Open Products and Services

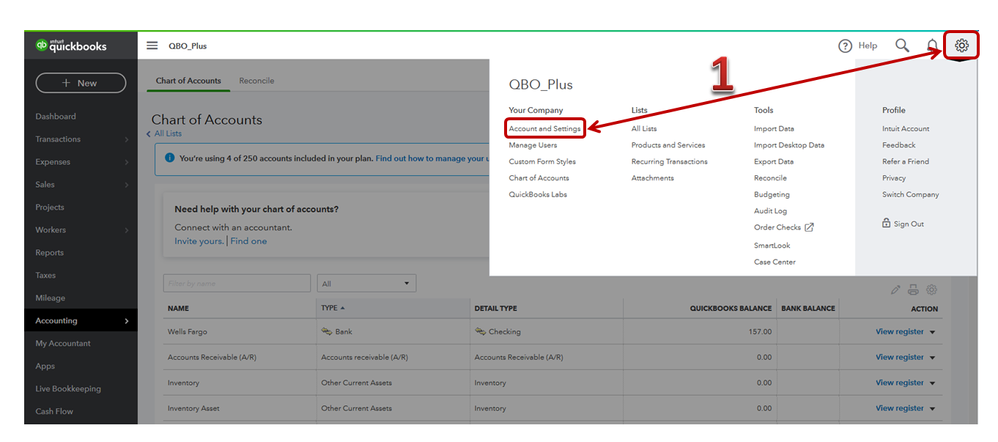point(668,145)
